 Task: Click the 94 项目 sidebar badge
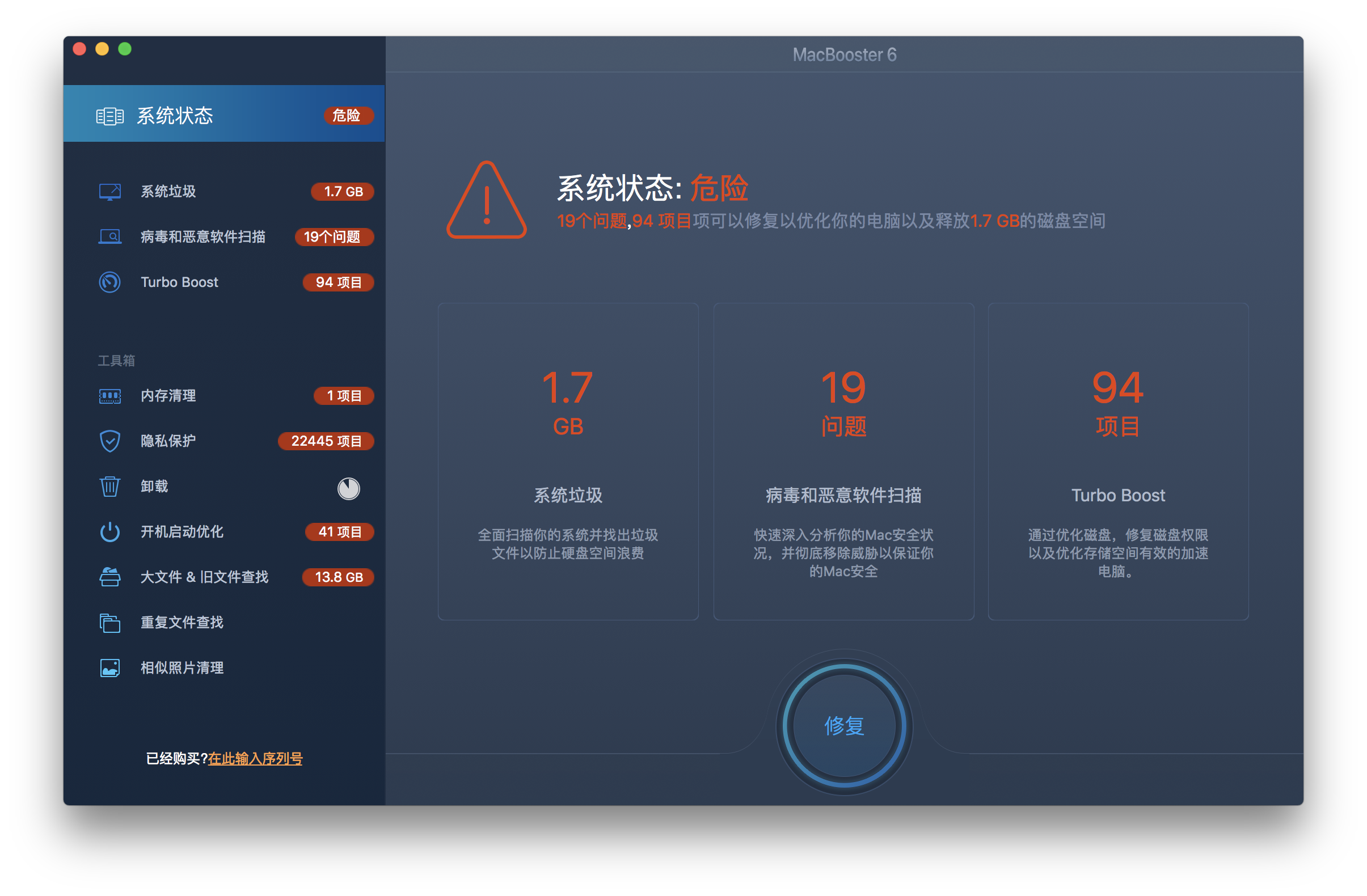(338, 282)
